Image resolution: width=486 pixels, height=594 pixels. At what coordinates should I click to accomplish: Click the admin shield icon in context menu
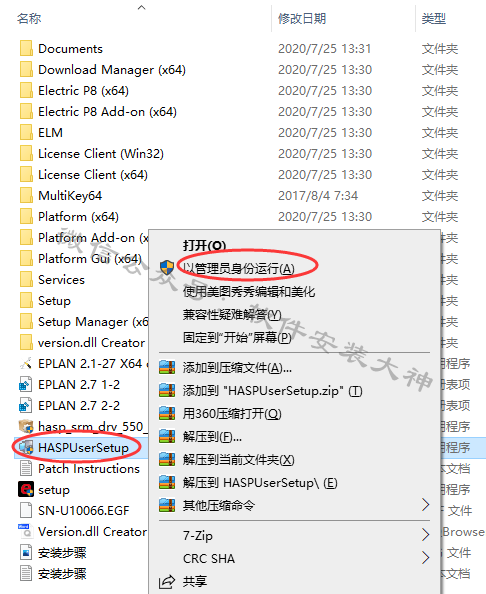click(x=167, y=267)
